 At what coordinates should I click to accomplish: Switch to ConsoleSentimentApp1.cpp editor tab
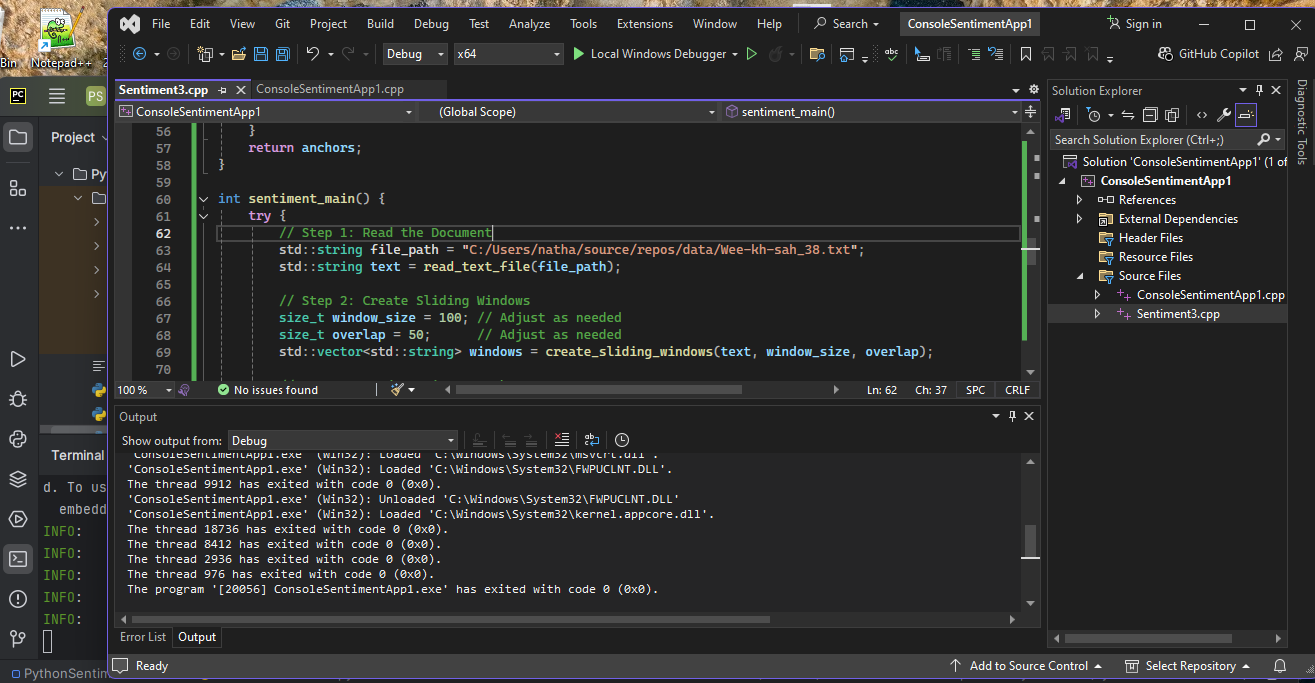coord(330,89)
